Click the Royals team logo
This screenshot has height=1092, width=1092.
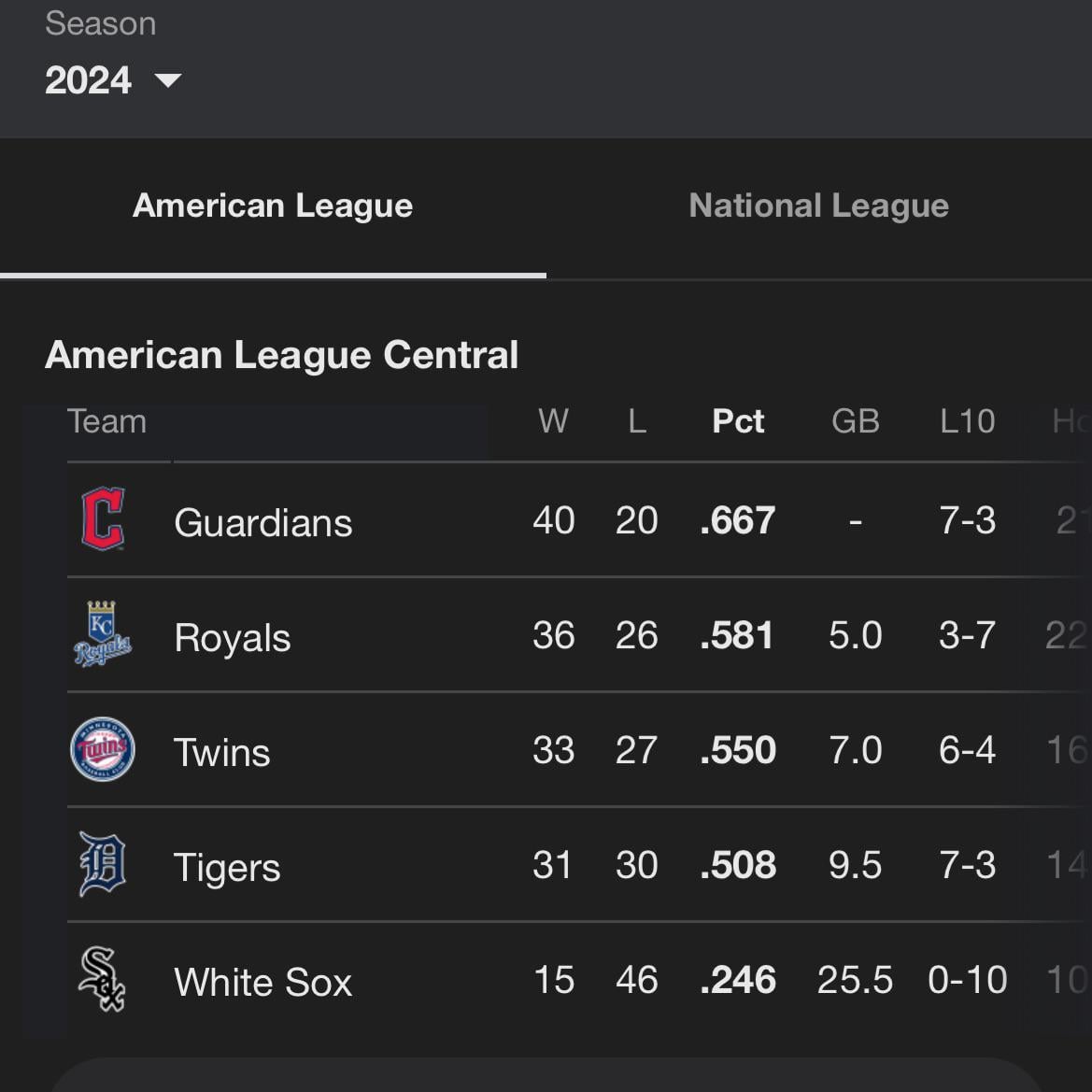103,633
